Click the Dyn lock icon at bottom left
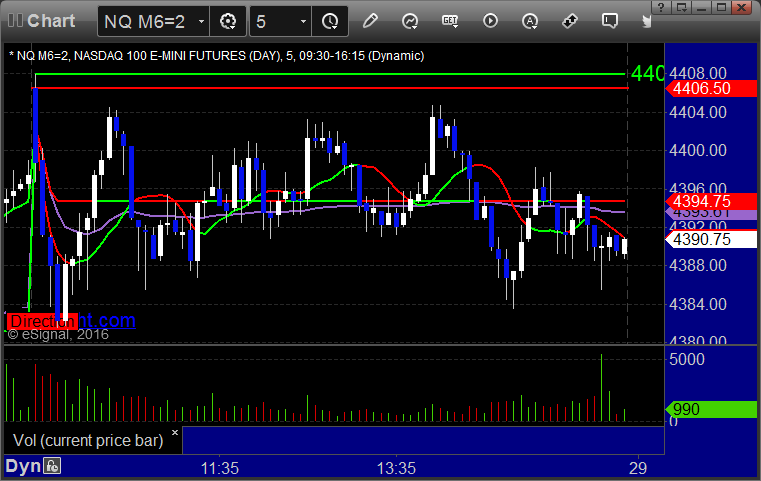The width and height of the screenshot is (761, 481). [52, 466]
